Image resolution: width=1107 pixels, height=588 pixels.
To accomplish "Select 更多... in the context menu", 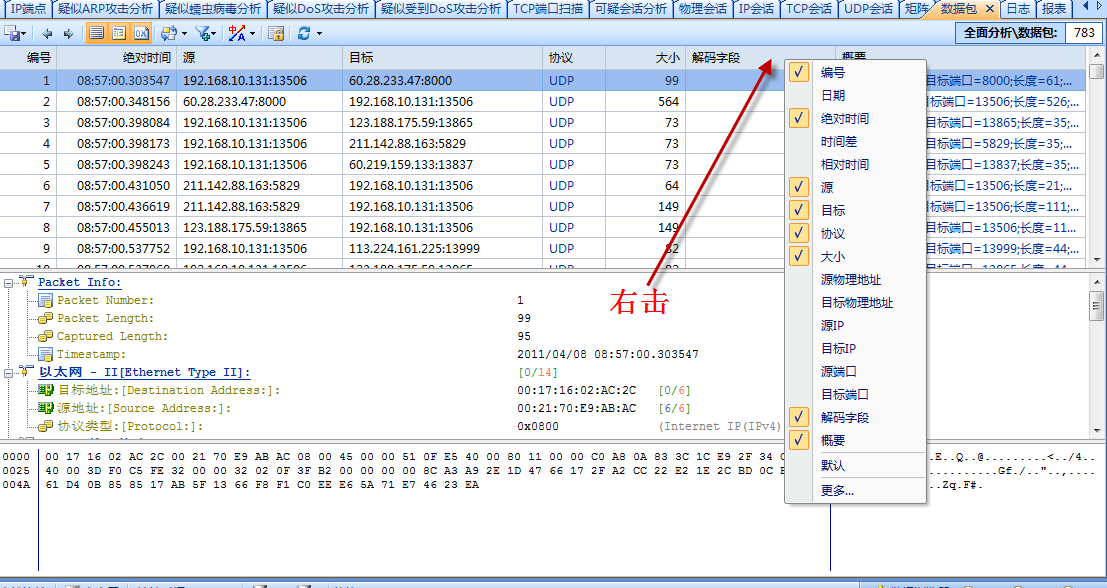I will 837,490.
